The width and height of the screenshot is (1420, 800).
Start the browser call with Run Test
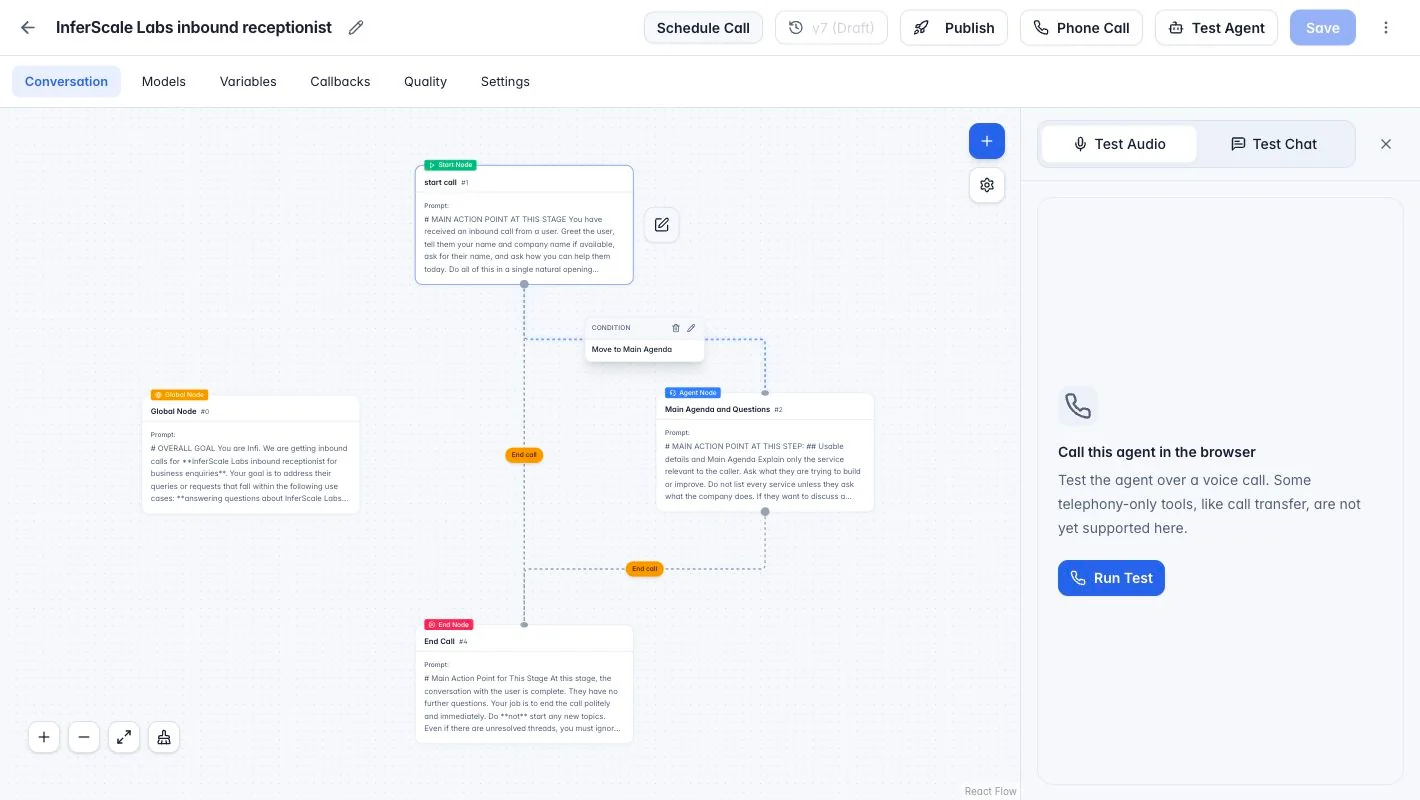(1111, 578)
